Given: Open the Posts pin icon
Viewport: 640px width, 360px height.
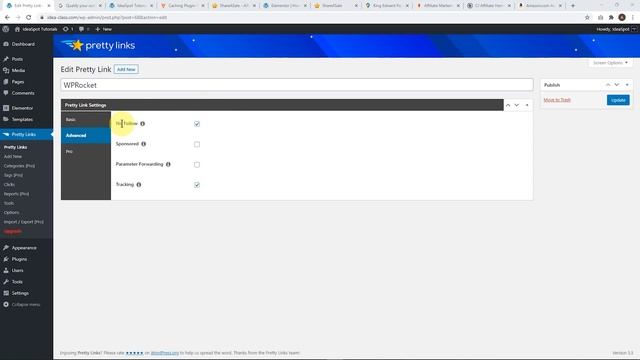Looking at the screenshot, I should click(x=6, y=59).
